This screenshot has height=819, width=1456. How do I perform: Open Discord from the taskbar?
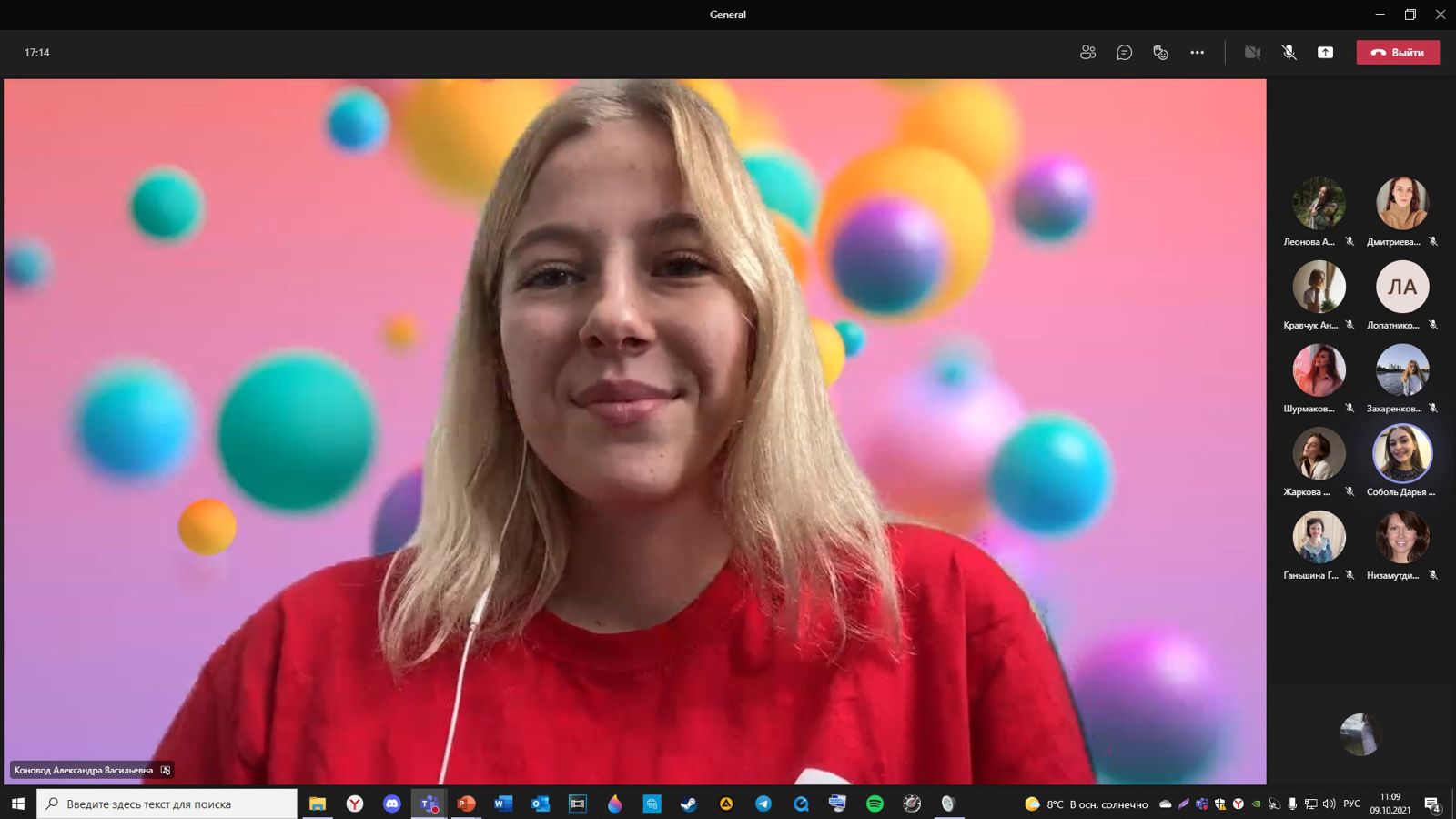(391, 804)
